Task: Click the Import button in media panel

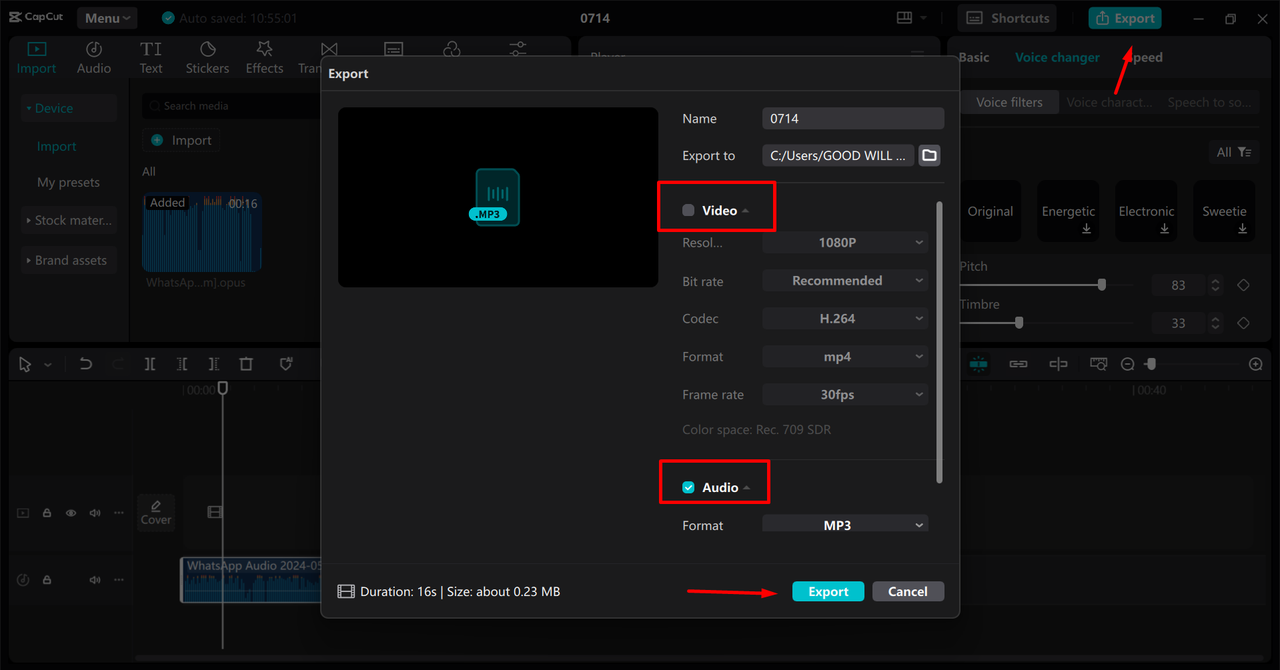Action: pos(182,140)
